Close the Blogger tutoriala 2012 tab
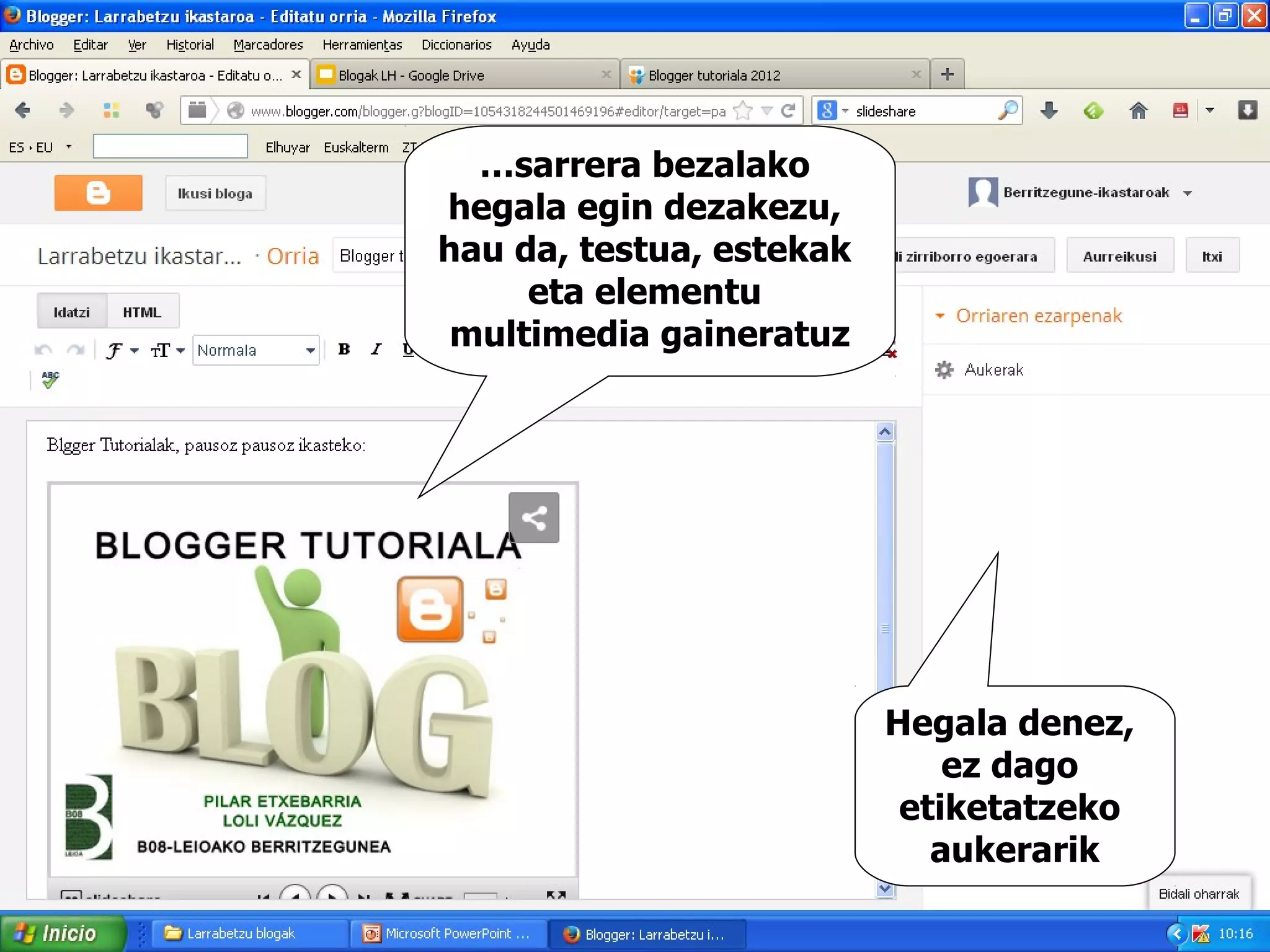Viewport: 1270px width, 952px height. point(916,74)
